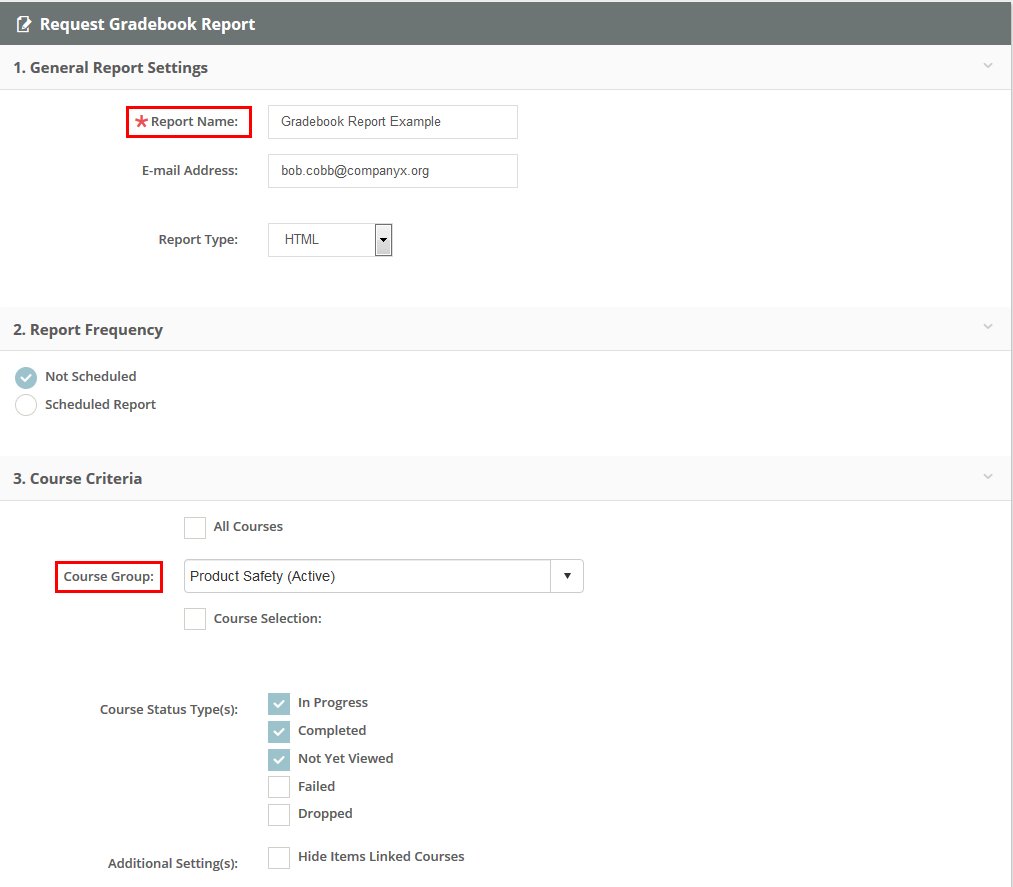
Task: Click the General Report Settings section header
Action: pyautogui.click(x=110, y=68)
